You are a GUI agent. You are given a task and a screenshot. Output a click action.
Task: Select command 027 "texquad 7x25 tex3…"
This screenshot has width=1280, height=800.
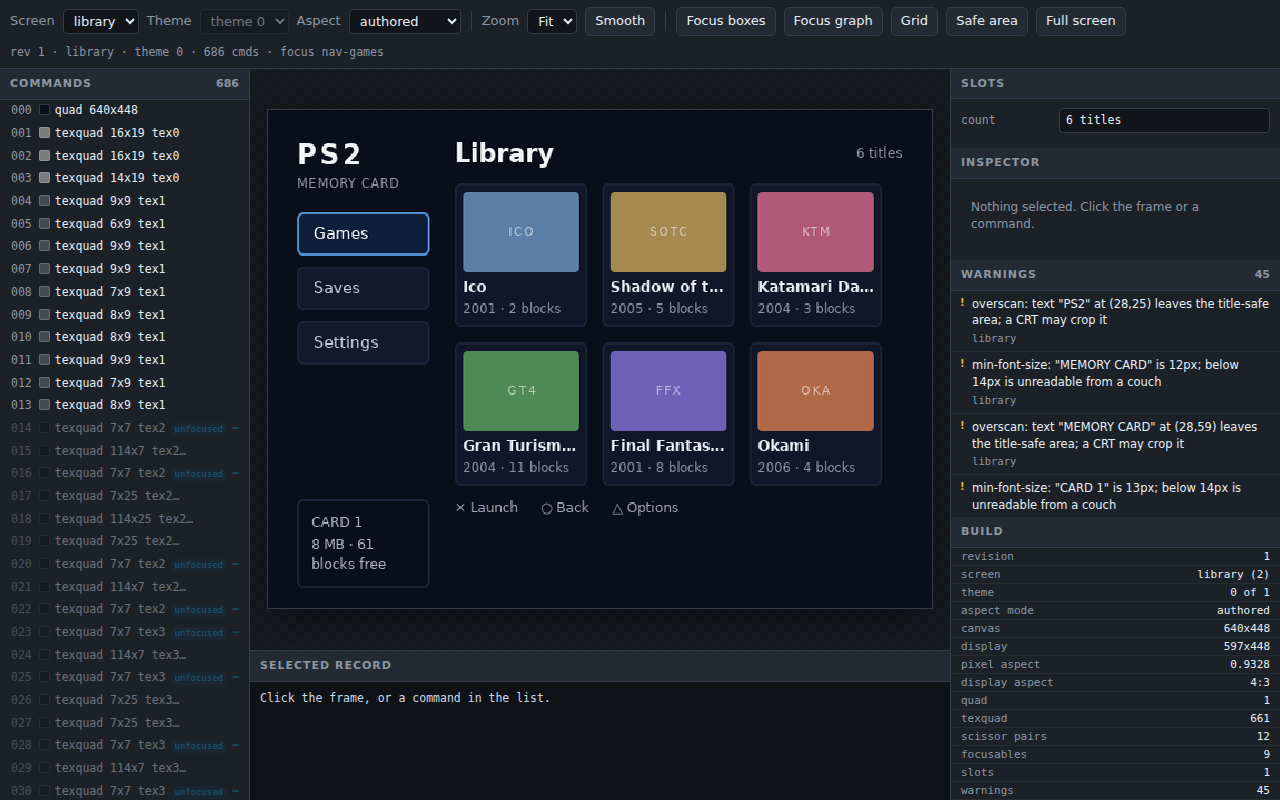[124, 723]
